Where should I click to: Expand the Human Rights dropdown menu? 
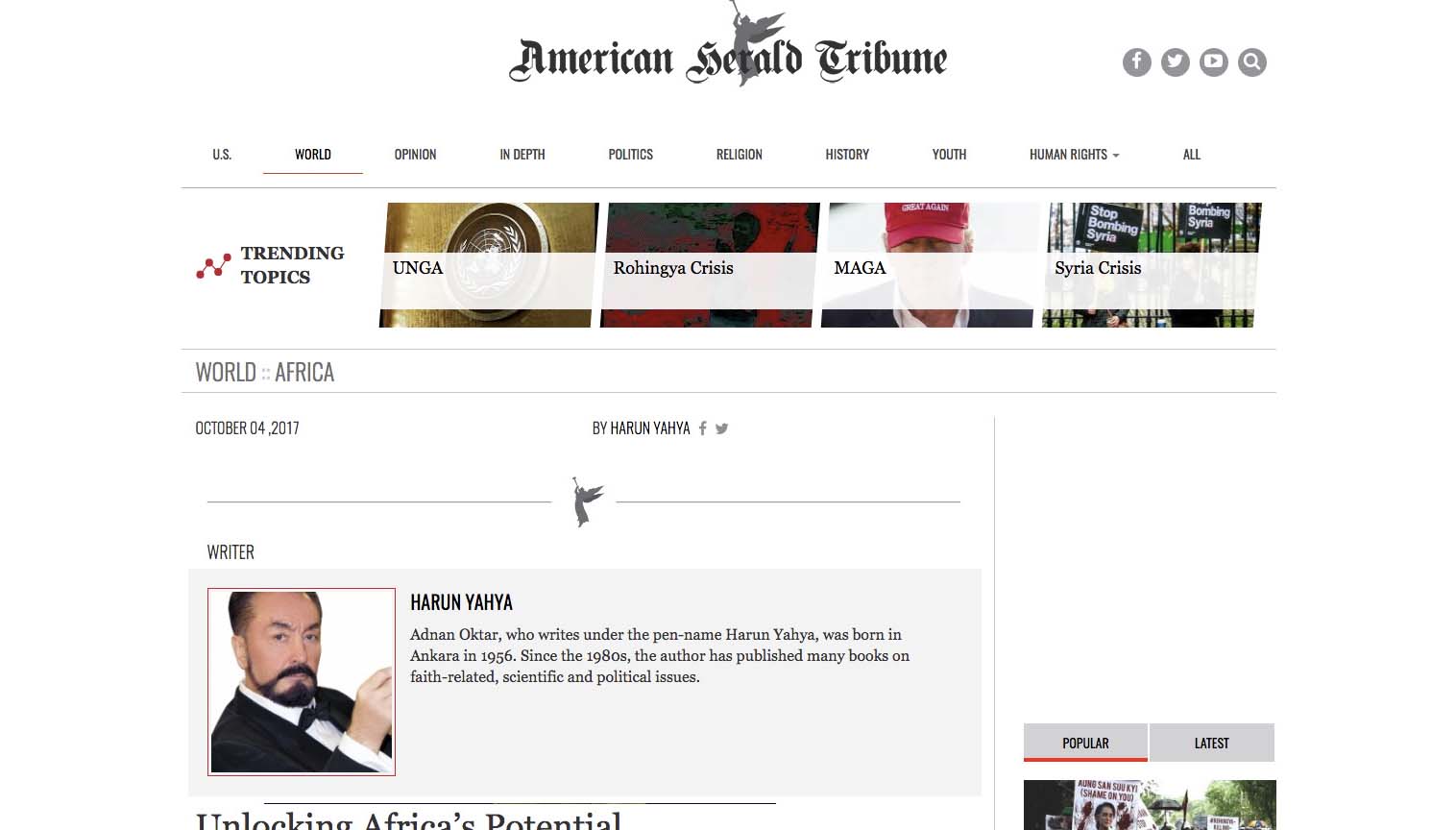pyautogui.click(x=1074, y=155)
